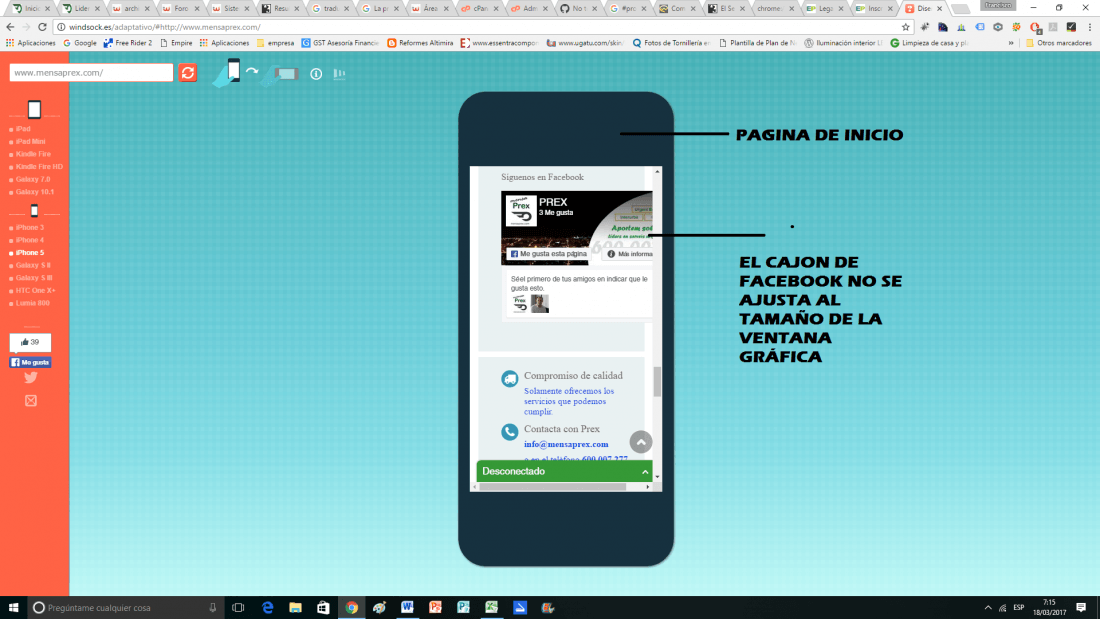The height and width of the screenshot is (619, 1100).
Task: Select iPhone 5 device preview
Action: click(29, 253)
